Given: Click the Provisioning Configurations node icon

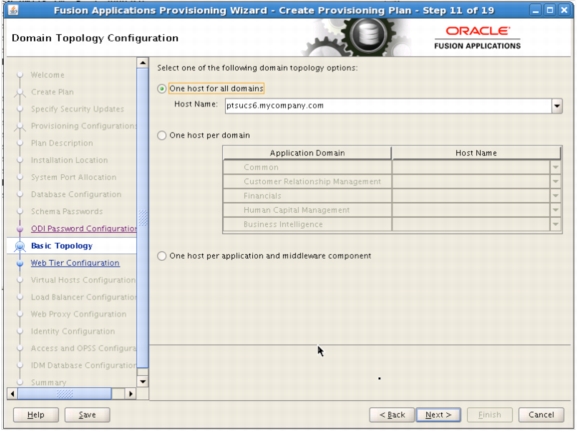Looking at the screenshot, I should point(20,126).
